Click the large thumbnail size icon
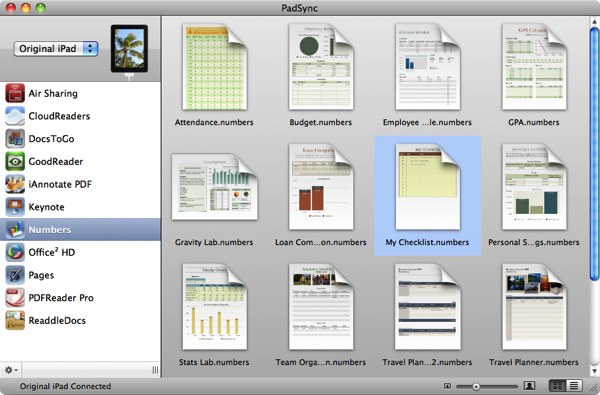This screenshot has height=395, width=600. (530, 386)
